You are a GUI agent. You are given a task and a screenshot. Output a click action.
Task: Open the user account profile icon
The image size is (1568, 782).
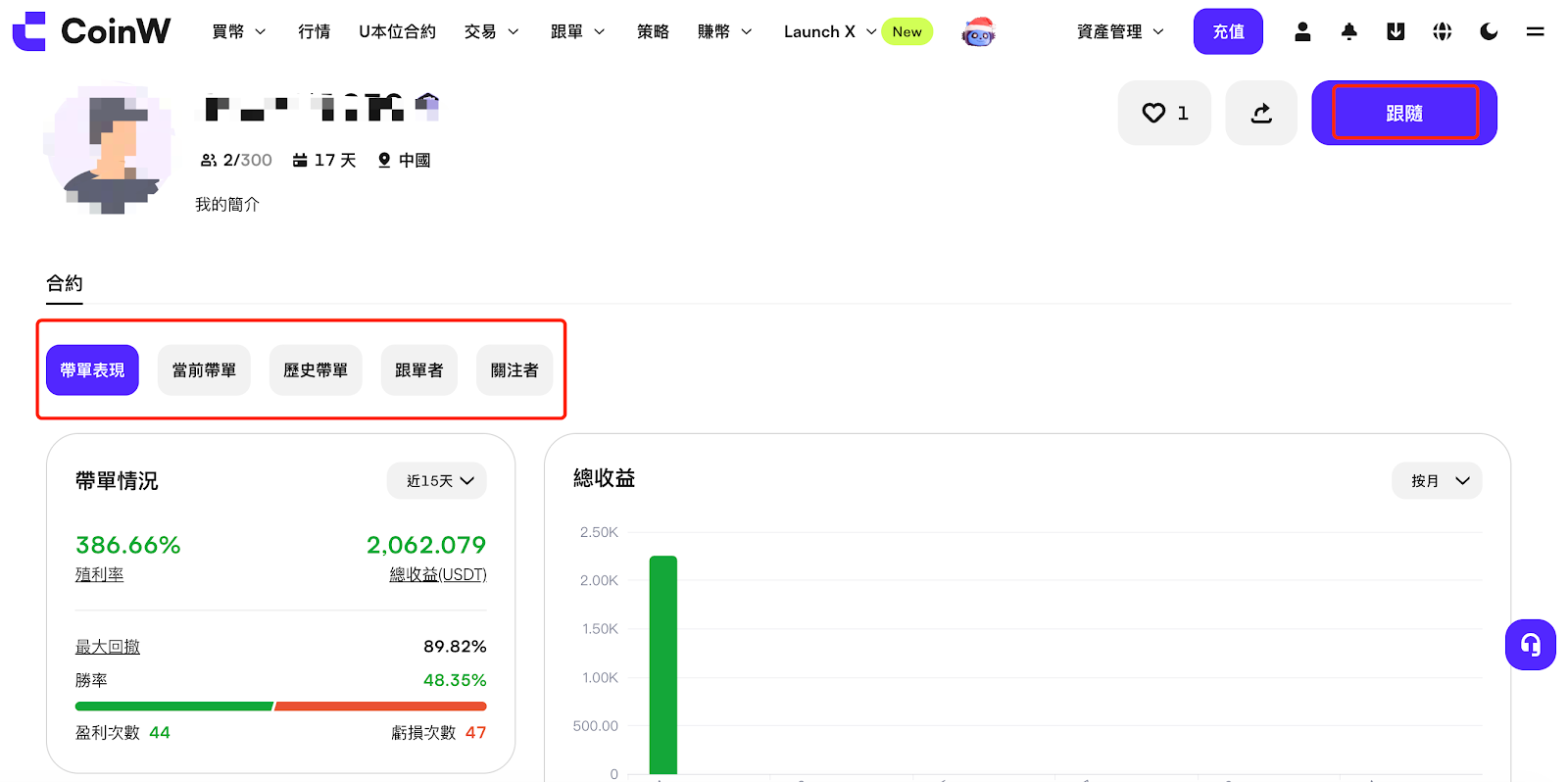click(1302, 31)
